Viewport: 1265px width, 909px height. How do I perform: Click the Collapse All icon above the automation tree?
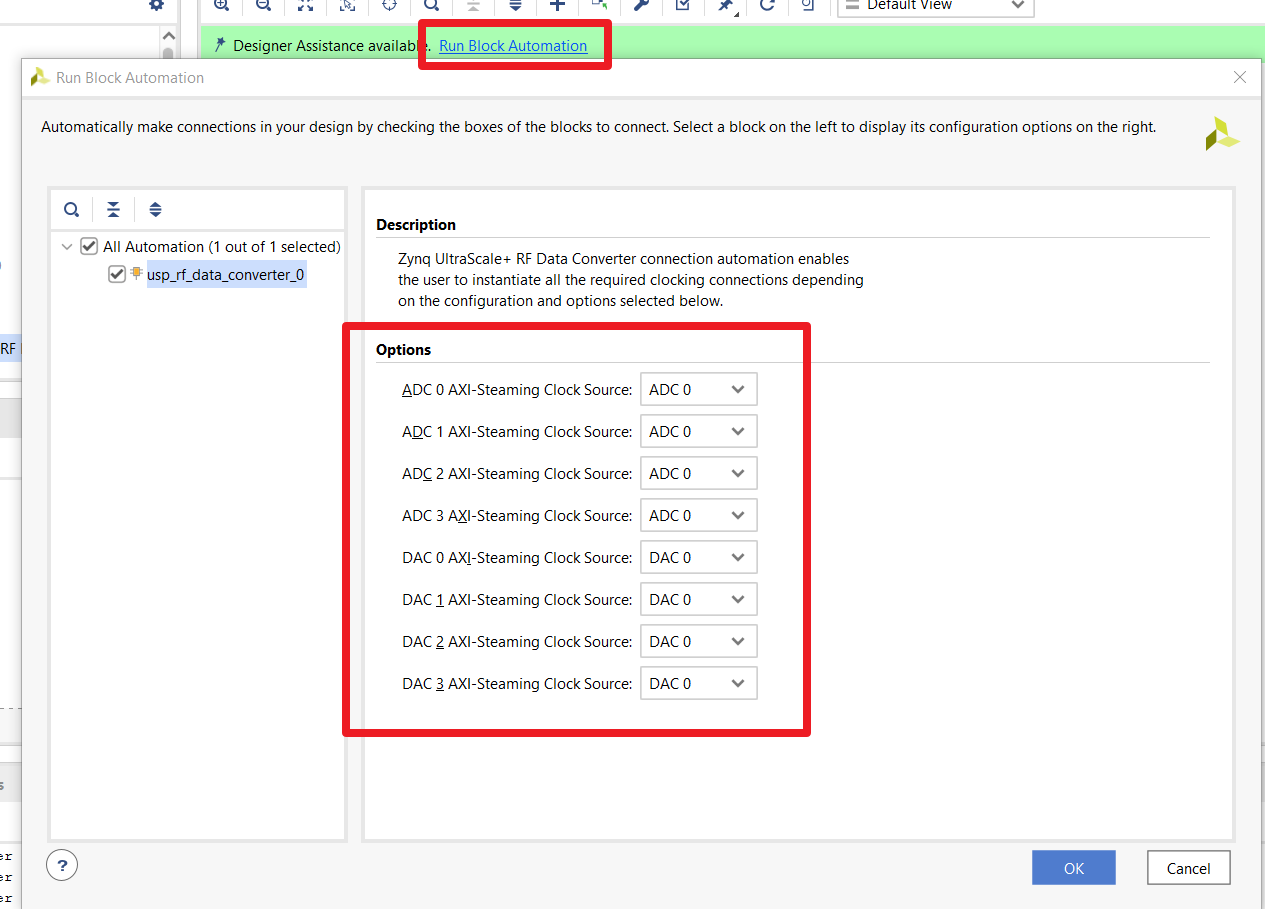tap(114, 209)
